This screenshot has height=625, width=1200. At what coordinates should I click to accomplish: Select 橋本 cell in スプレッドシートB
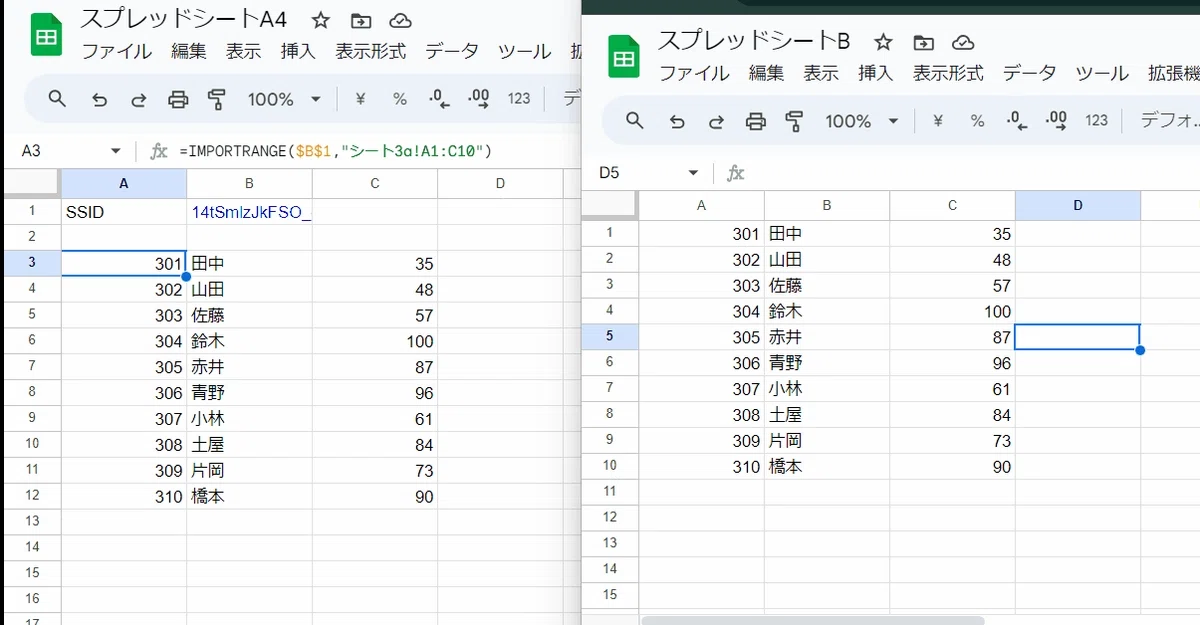[826, 466]
